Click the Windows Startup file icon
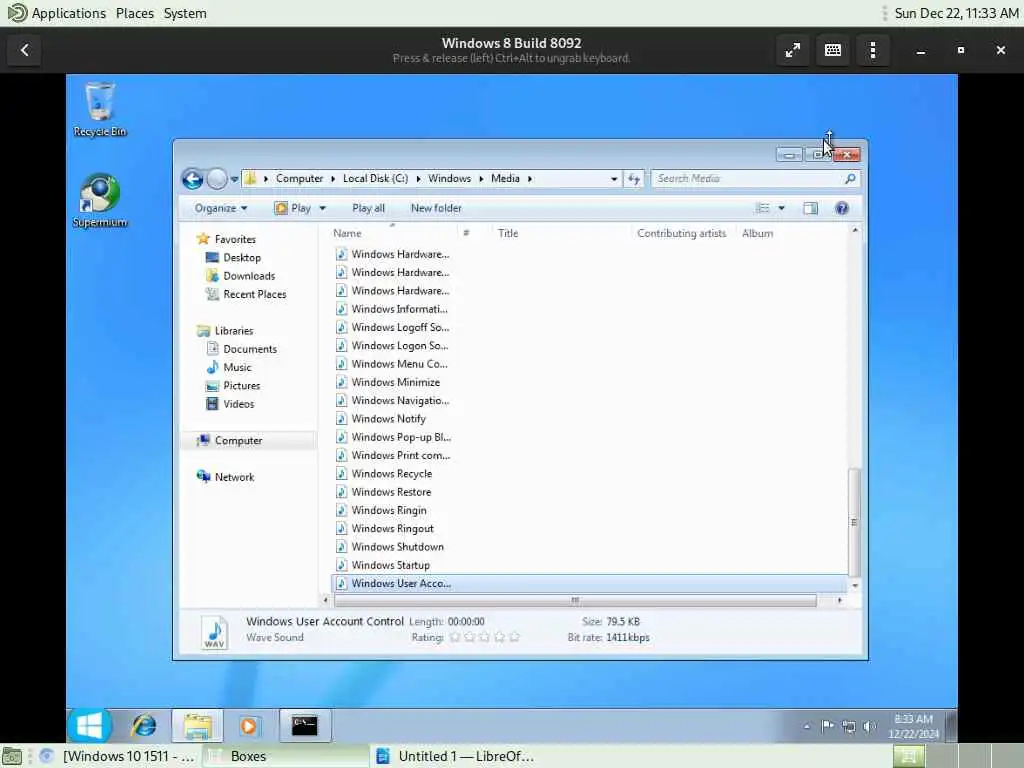This screenshot has width=1024, height=768. [x=341, y=565]
